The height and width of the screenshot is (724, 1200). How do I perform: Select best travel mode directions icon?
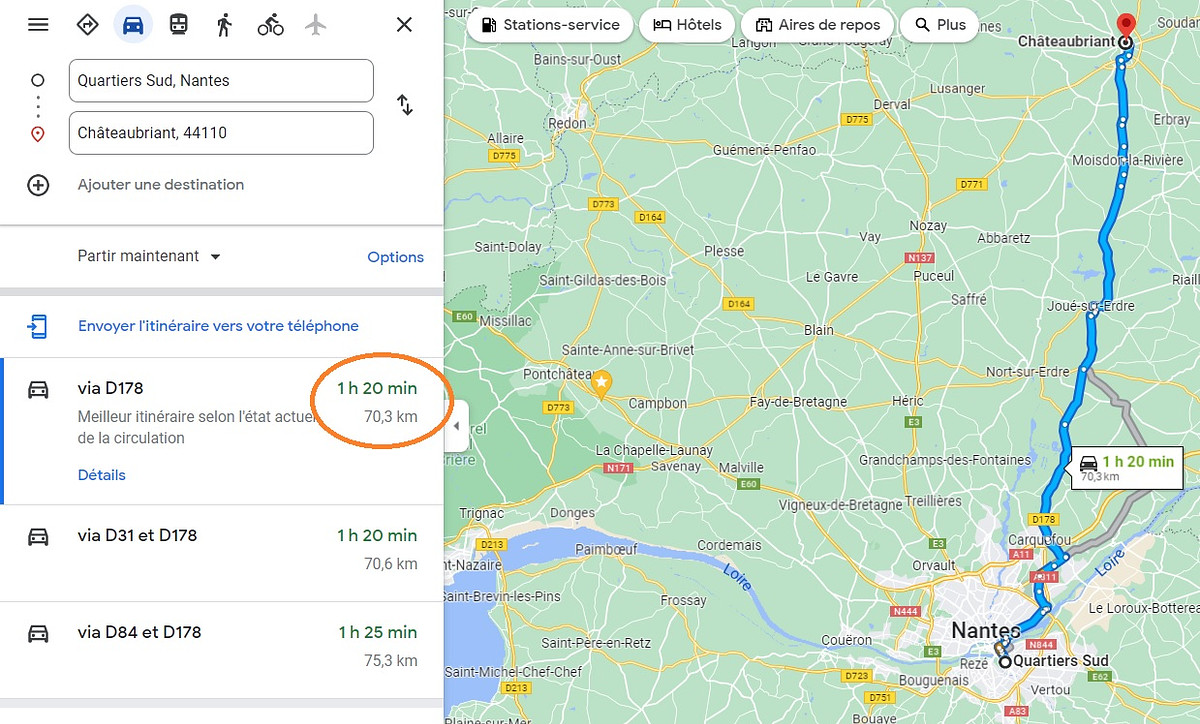tap(88, 25)
